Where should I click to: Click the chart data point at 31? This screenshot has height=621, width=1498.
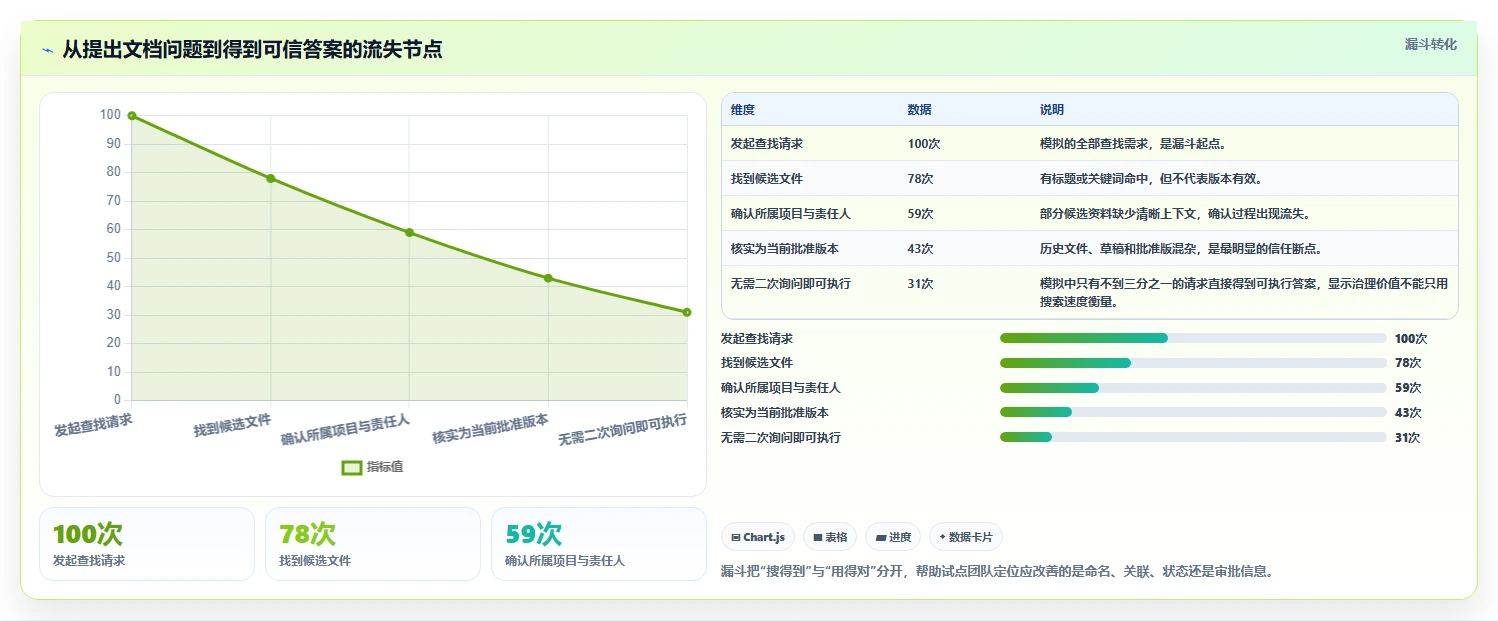tap(687, 312)
